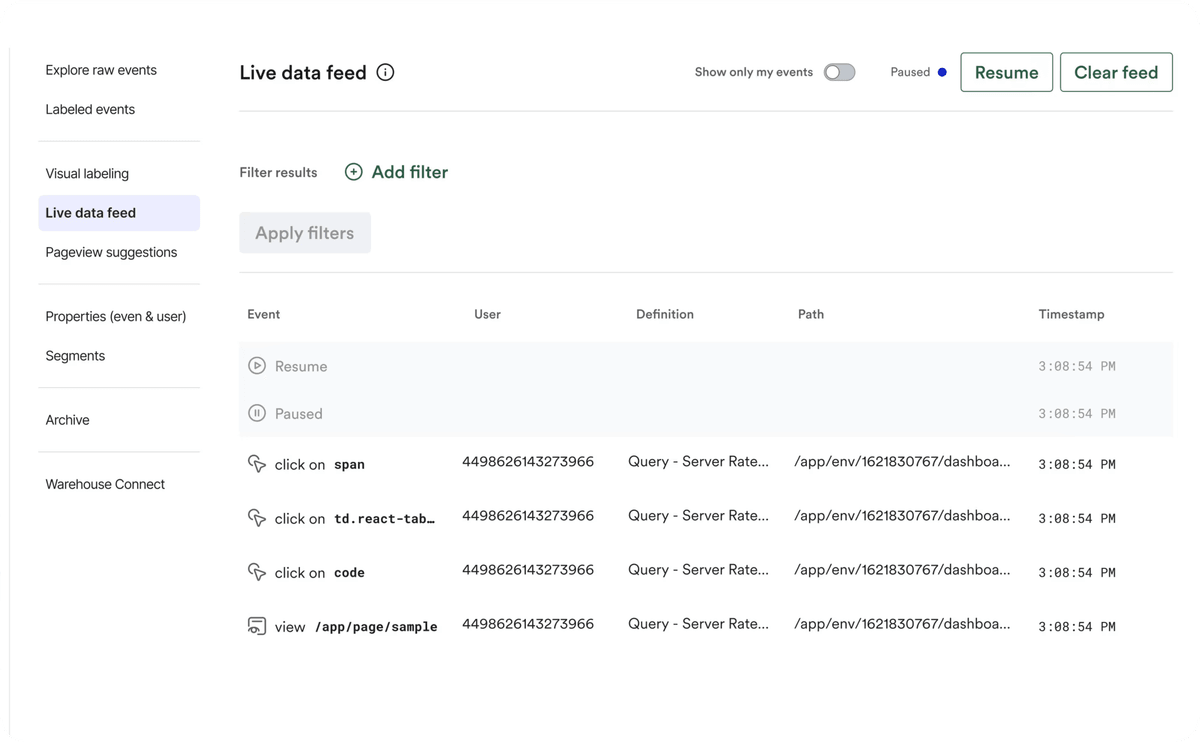Open Properties (even & user)
This screenshot has width=1200, height=742.
coord(116,316)
